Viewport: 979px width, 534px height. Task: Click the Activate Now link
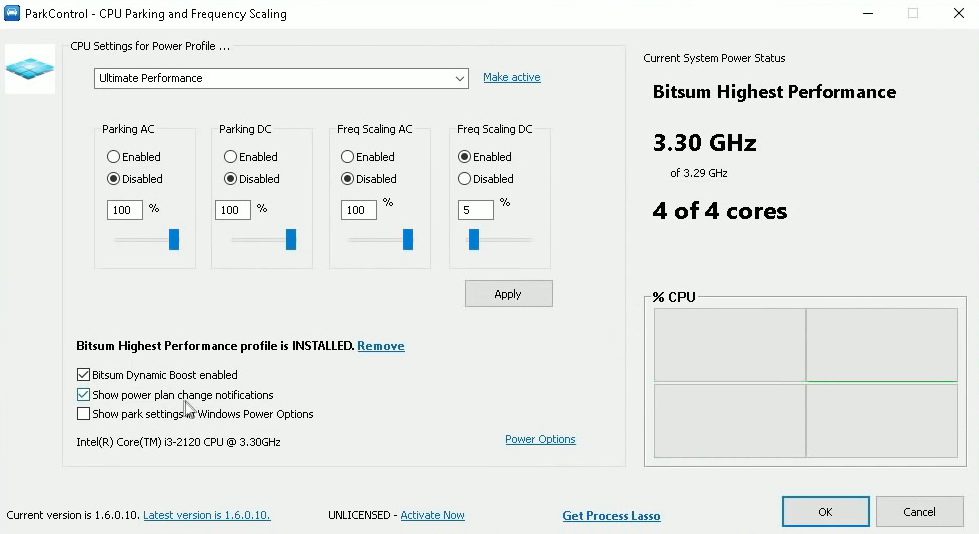coord(432,515)
